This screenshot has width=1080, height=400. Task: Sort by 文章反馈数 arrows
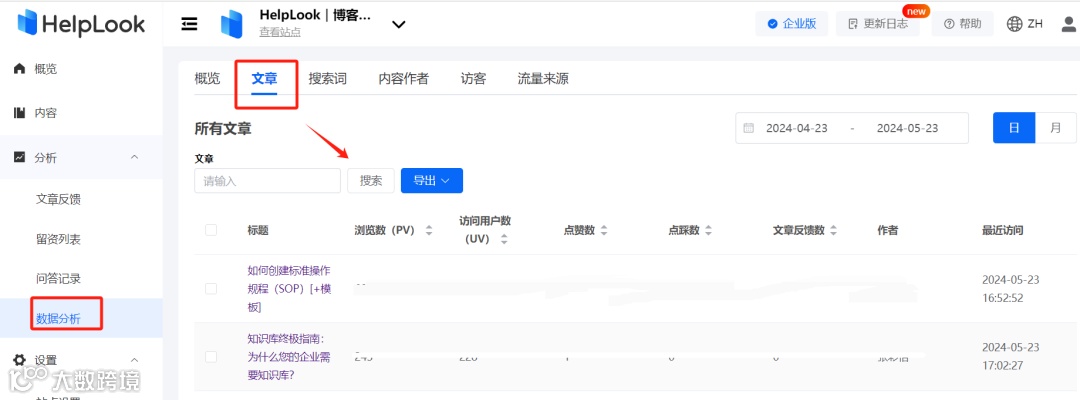coord(833,231)
